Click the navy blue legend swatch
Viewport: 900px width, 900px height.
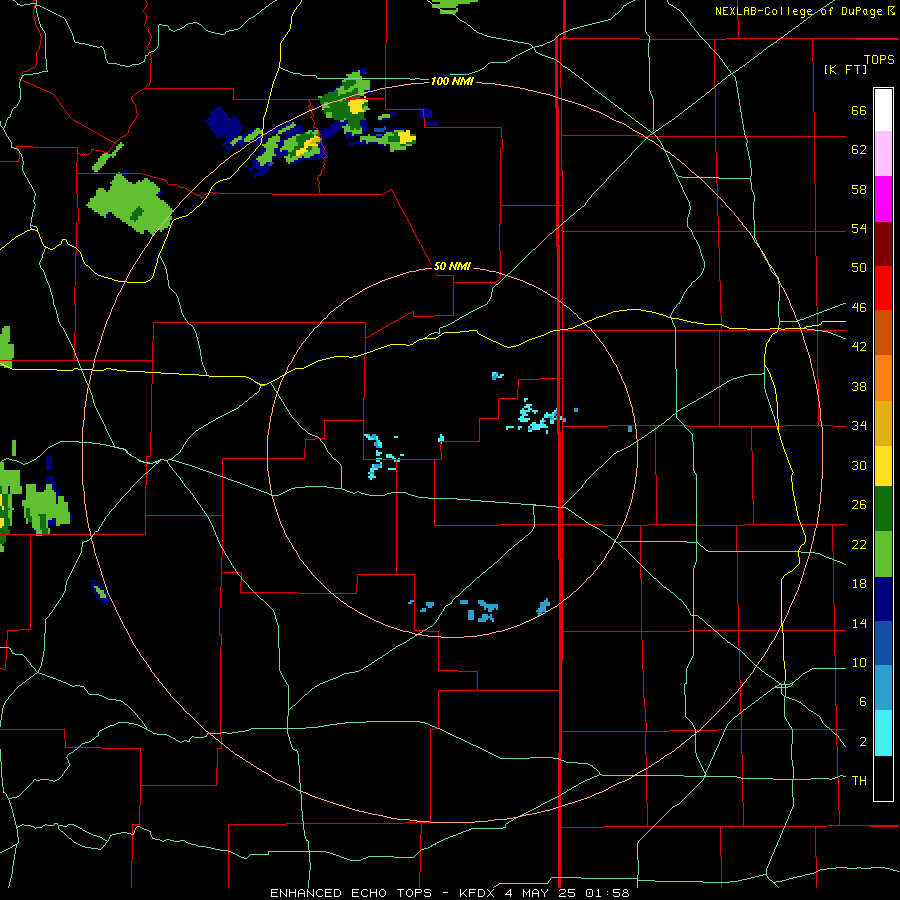point(883,599)
